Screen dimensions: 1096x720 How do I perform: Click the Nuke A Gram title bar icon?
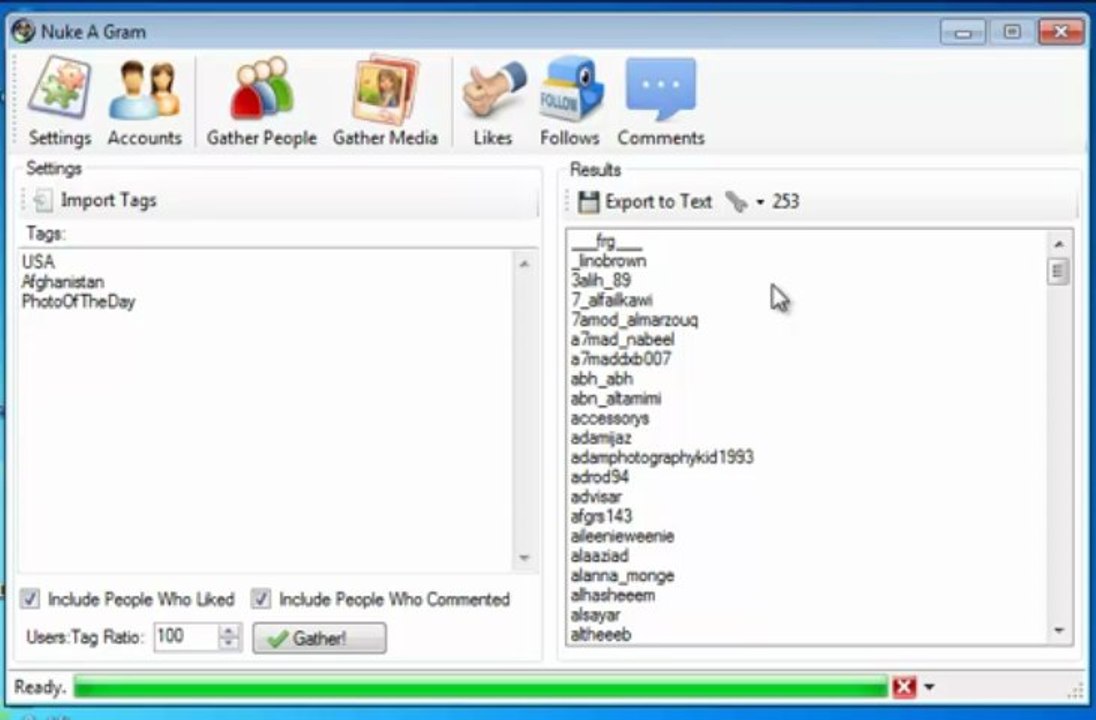[23, 31]
